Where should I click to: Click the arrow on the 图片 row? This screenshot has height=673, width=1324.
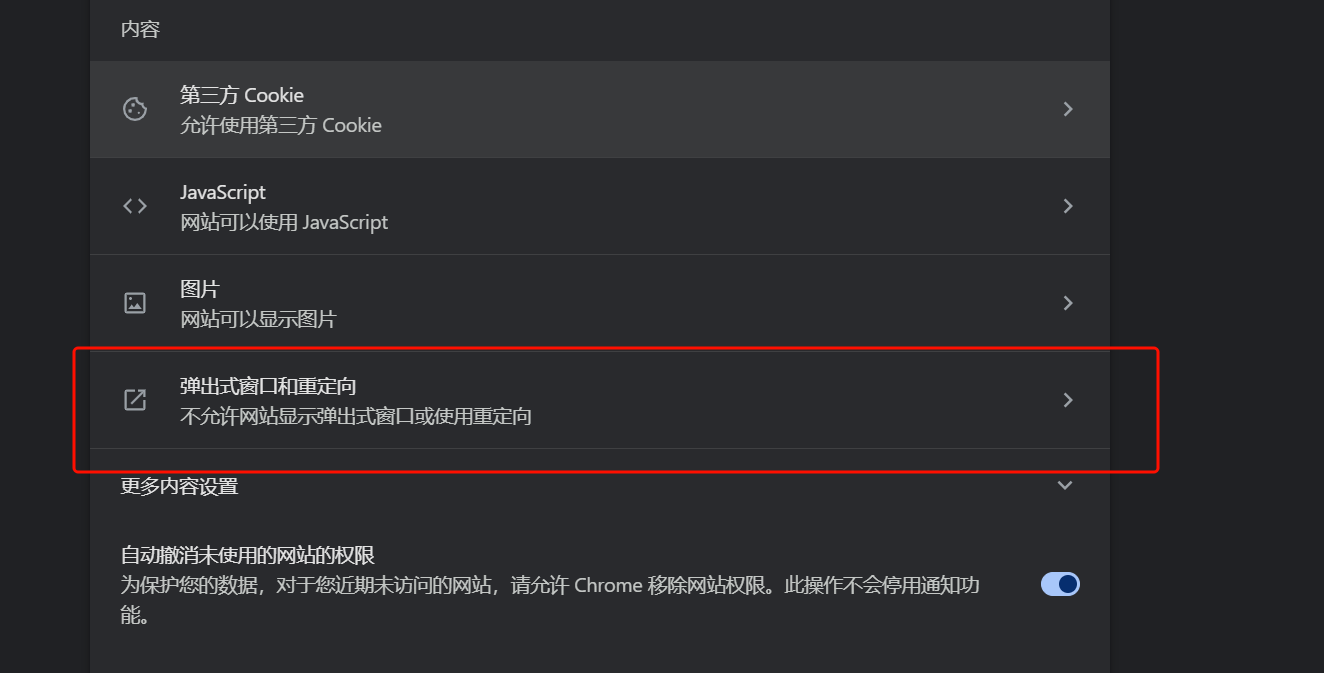point(1068,303)
